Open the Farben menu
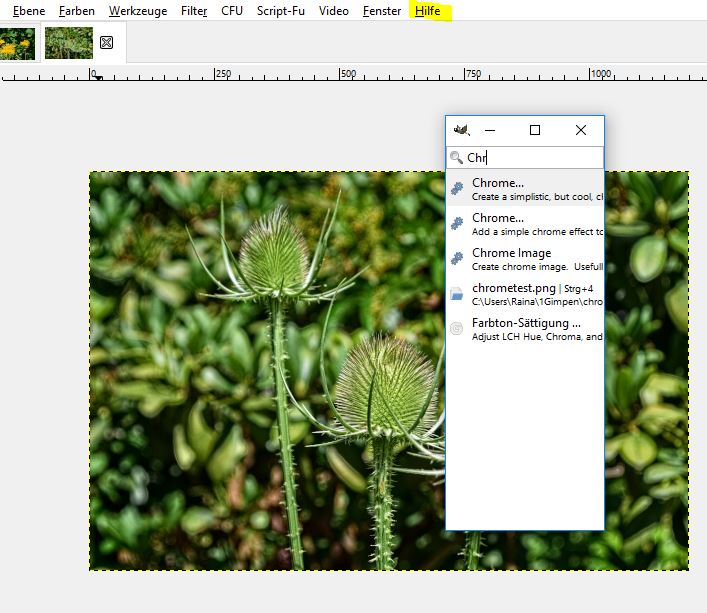 point(77,11)
